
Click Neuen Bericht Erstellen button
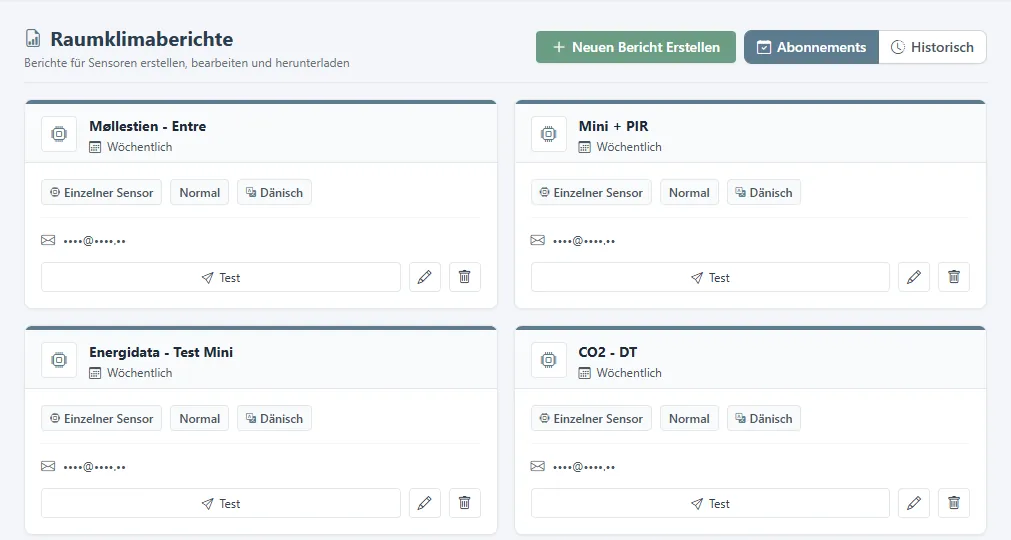(636, 47)
